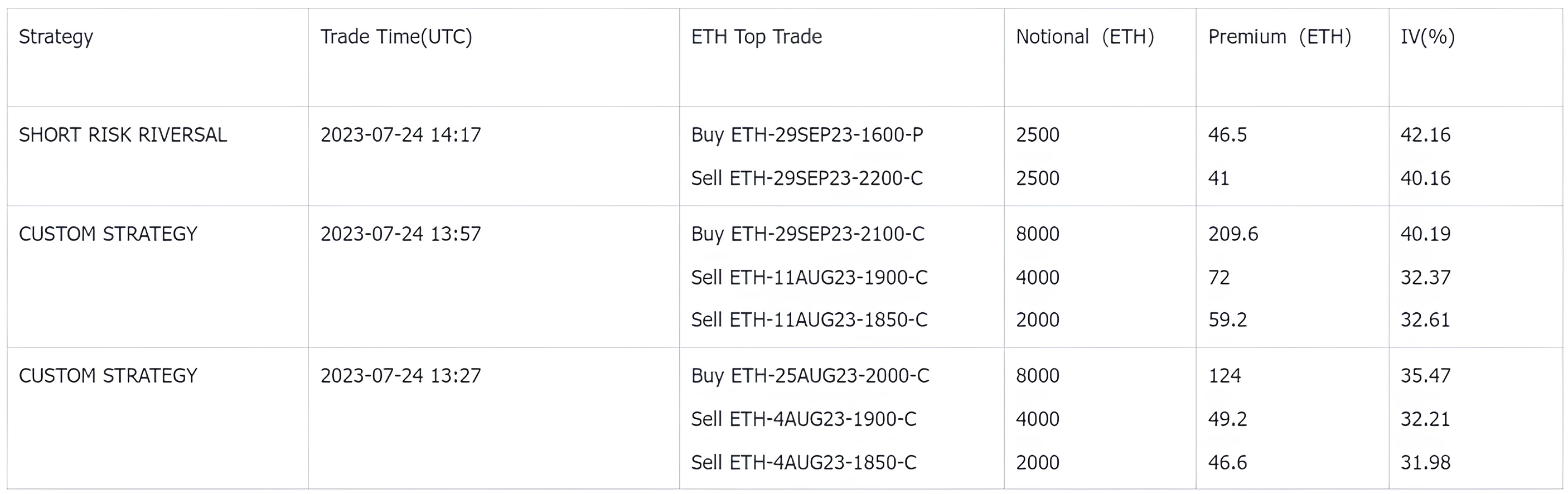
Task: Click the Notional (ETH) column header
Action: click(1085, 37)
